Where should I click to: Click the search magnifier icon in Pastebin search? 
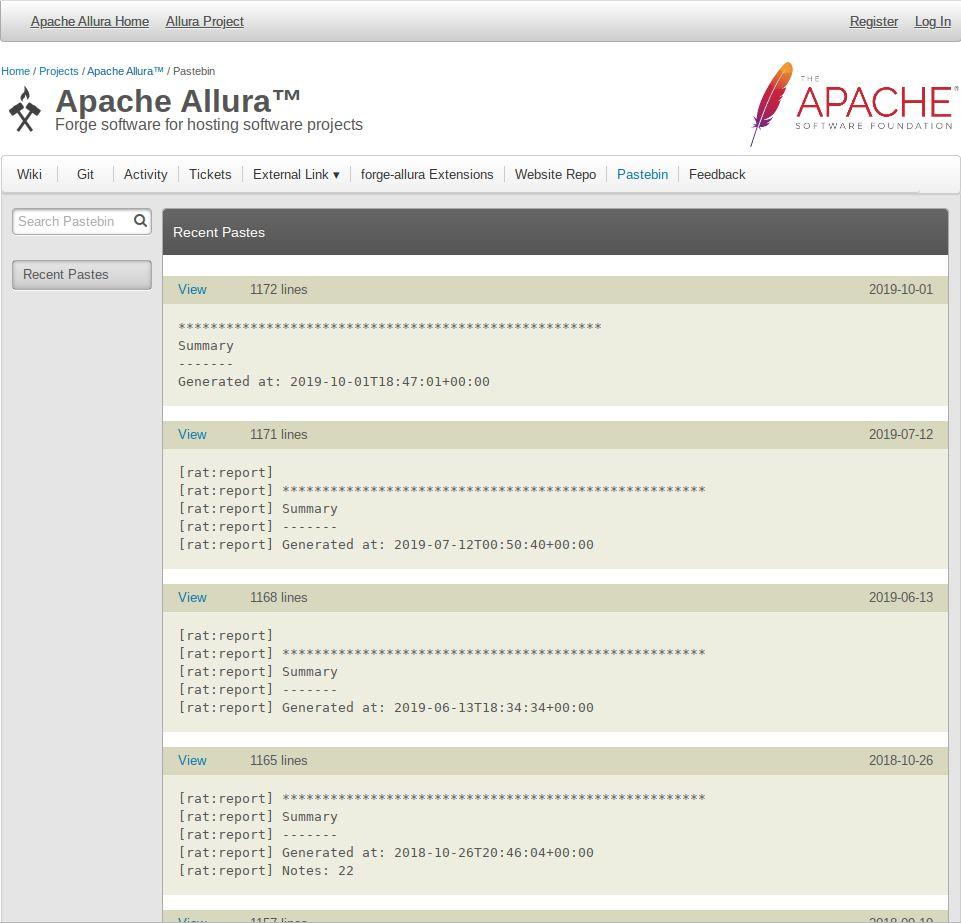point(140,221)
